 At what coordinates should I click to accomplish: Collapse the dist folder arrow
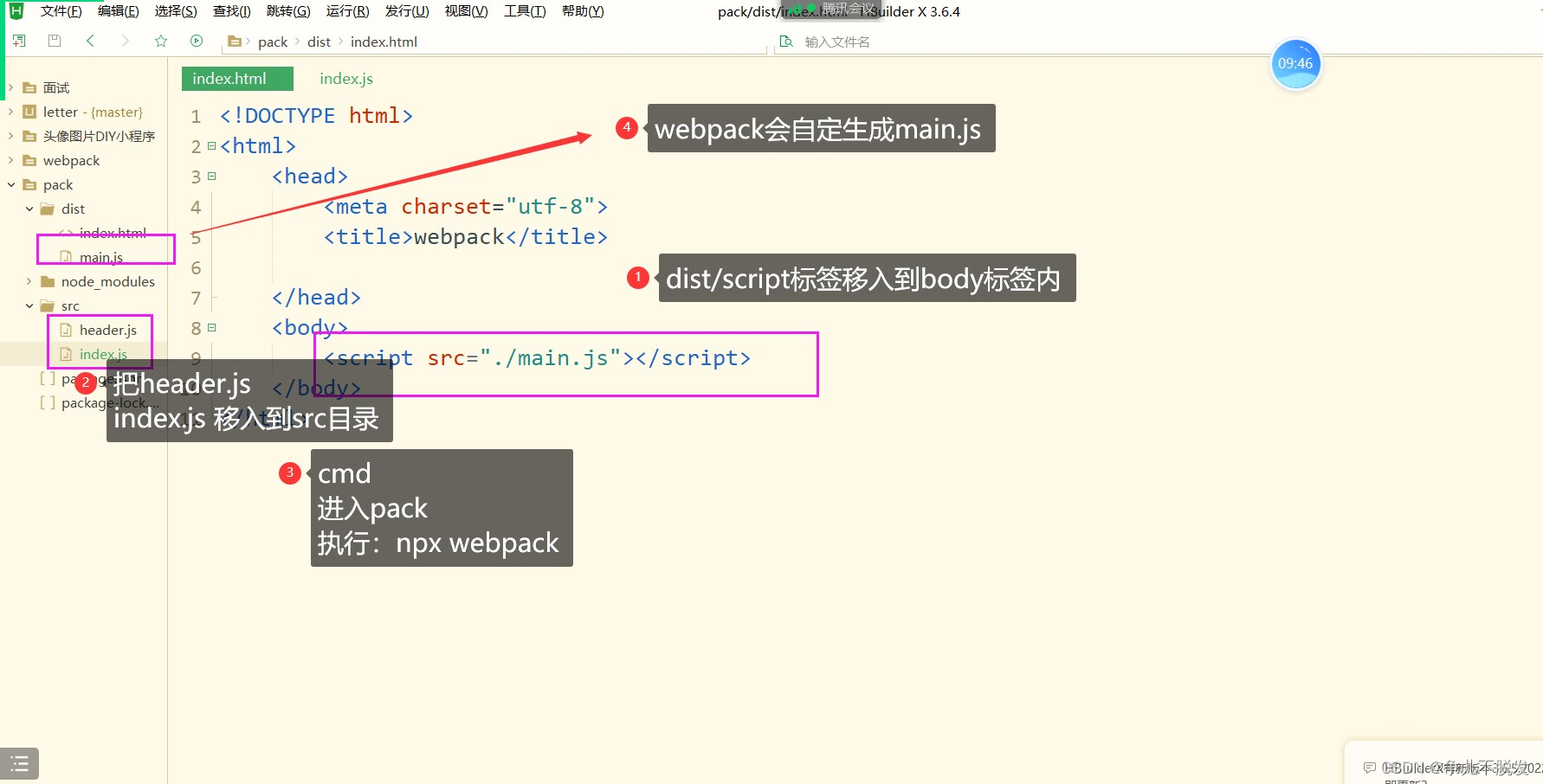tap(29, 209)
